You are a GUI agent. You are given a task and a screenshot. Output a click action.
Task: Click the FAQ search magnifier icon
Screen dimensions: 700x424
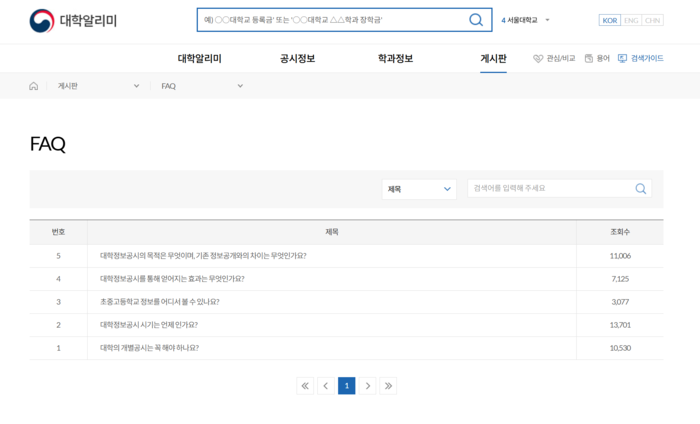[x=641, y=189]
